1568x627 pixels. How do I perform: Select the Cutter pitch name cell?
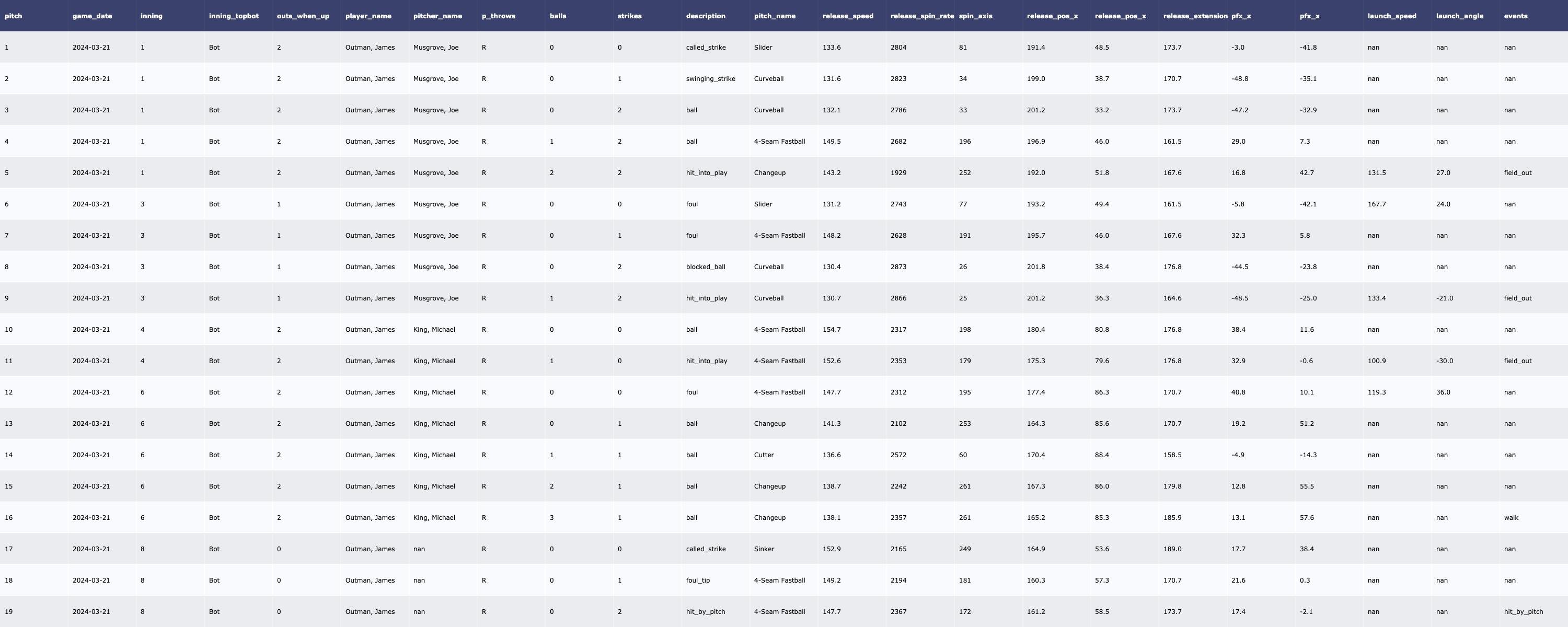[x=763, y=455]
